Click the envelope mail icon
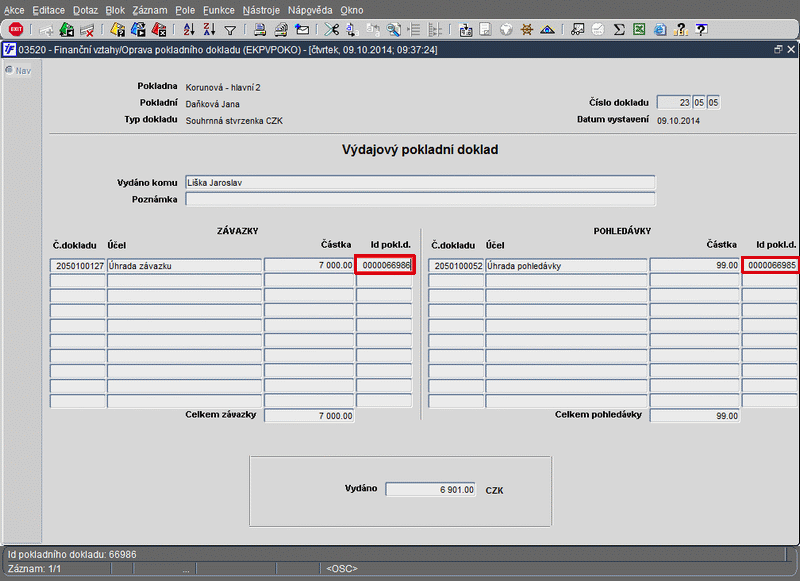The image size is (800, 581). [x=302, y=30]
